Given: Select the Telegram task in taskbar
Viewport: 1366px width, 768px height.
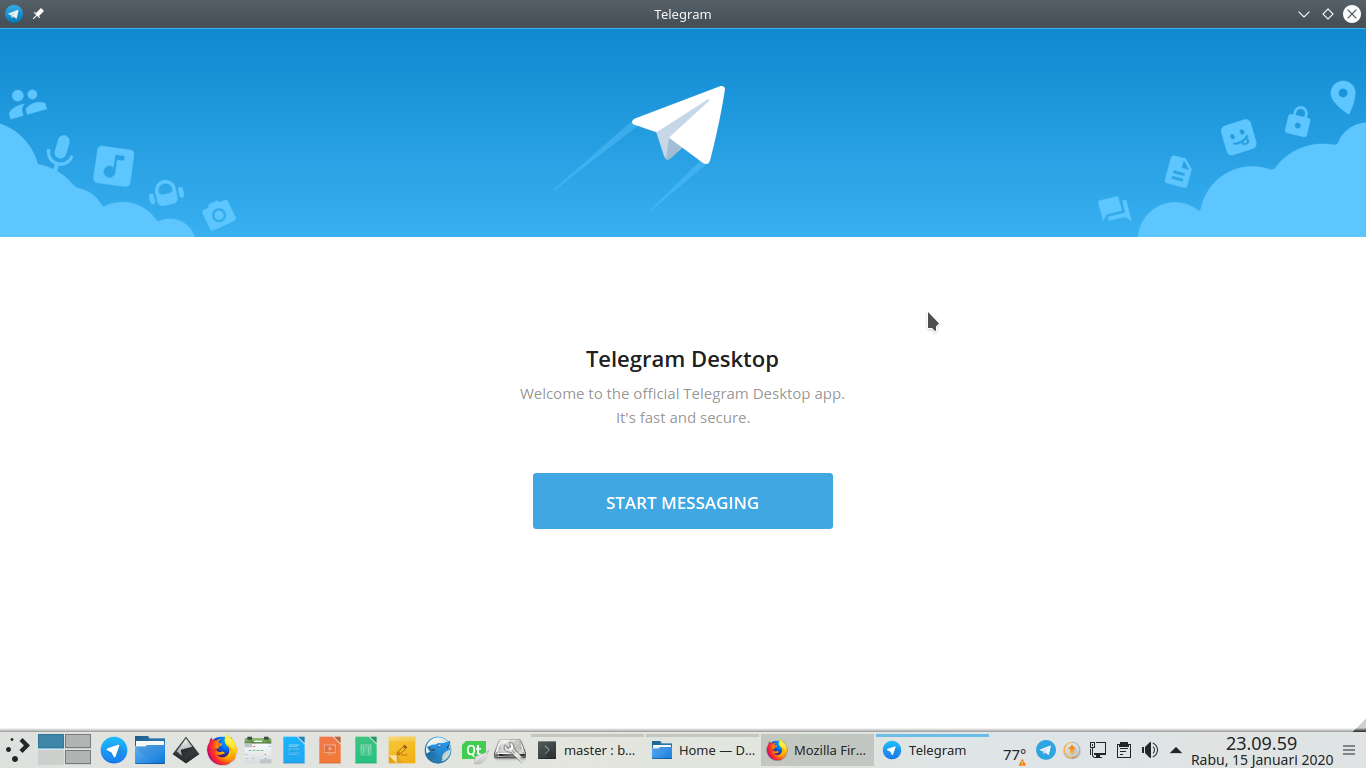Looking at the screenshot, I should click(x=932, y=750).
